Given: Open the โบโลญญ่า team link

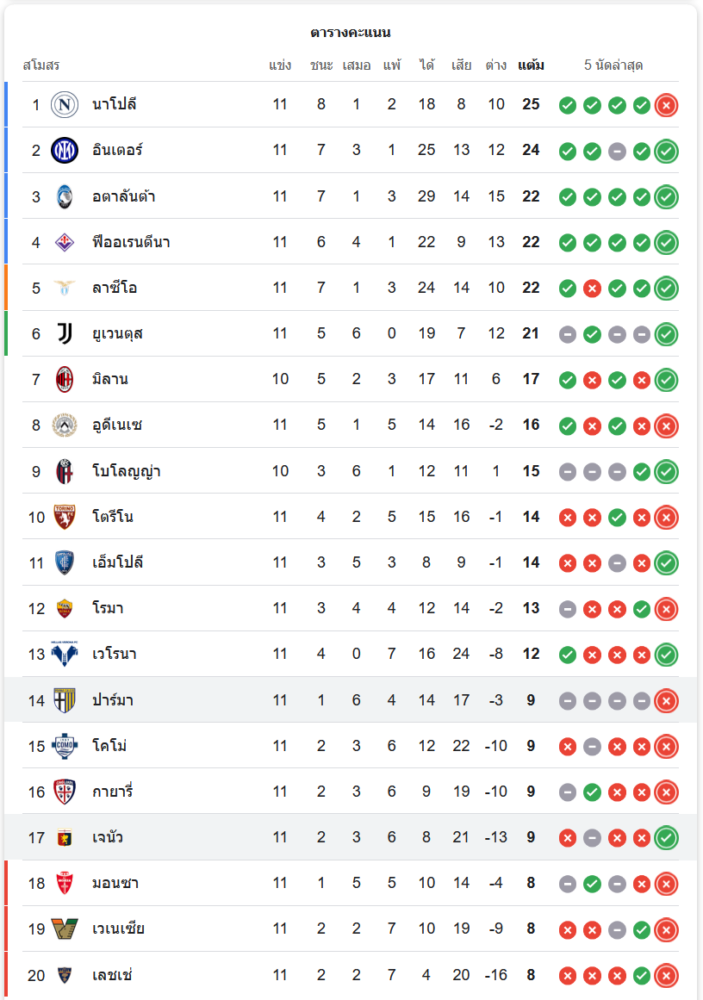Looking at the screenshot, I should point(126,471).
